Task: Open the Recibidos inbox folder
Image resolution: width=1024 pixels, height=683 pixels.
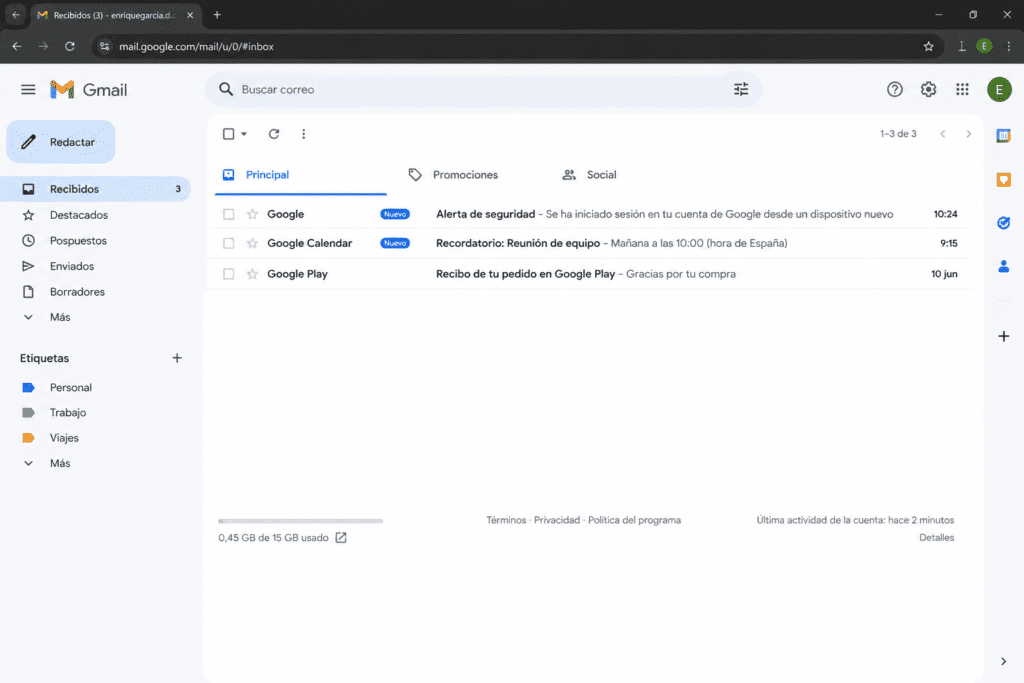Action: click(95, 189)
